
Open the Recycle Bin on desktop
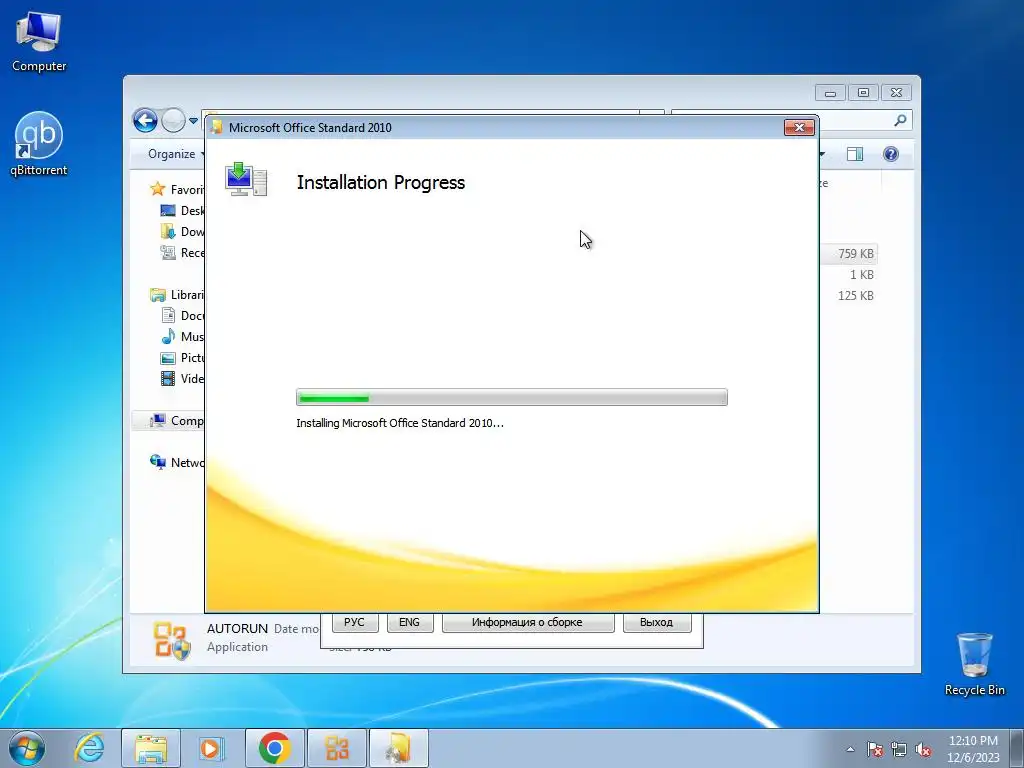(974, 664)
